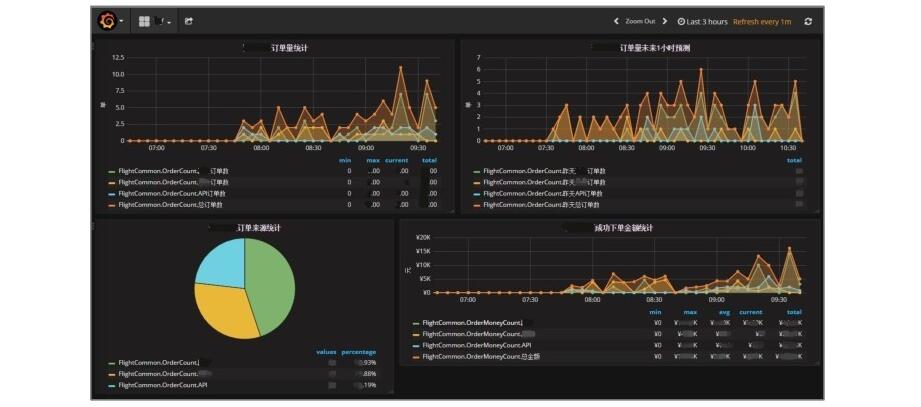Click the yellow color swatch in pie chart legend
This screenshot has height=407, width=921.
click(112, 374)
